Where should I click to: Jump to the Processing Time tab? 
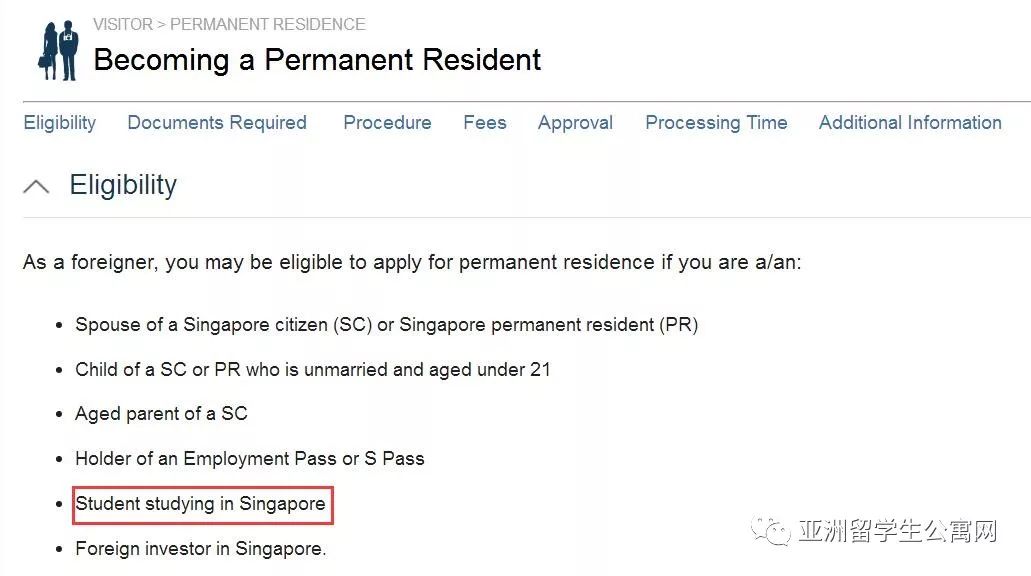pyautogui.click(x=716, y=123)
